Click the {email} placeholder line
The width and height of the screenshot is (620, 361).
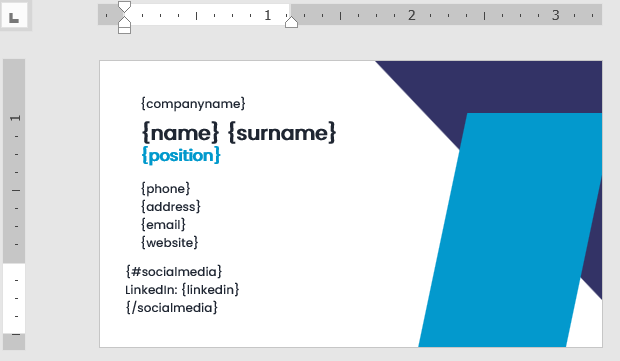coord(163,225)
